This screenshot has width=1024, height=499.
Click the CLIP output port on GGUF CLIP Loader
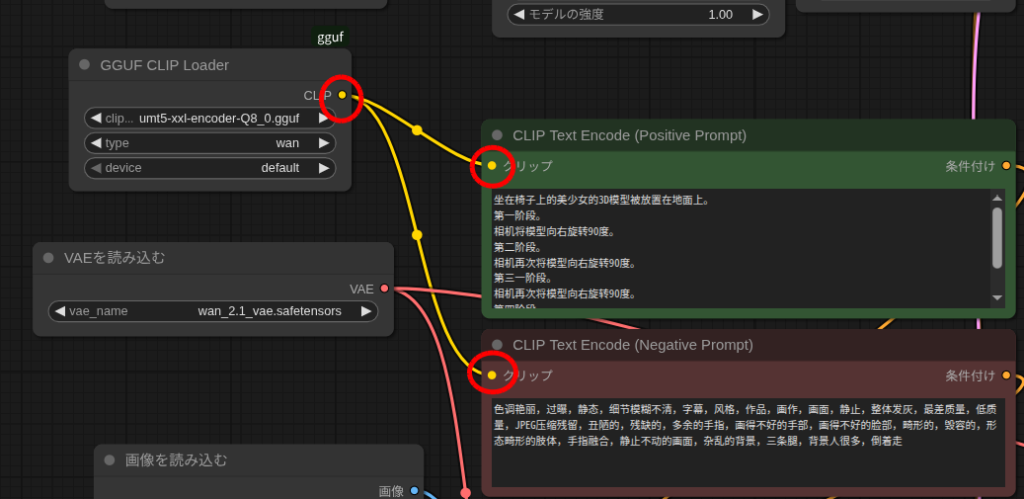pos(342,95)
